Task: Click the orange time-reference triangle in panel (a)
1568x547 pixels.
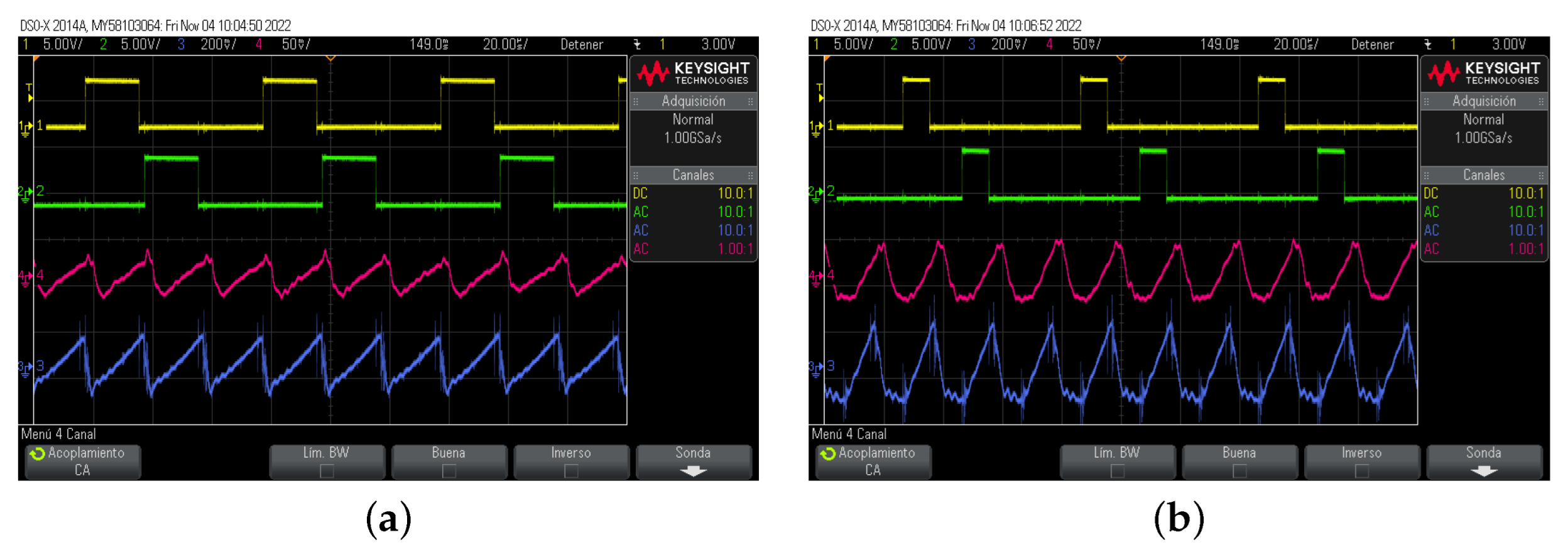Action: pyautogui.click(x=330, y=58)
